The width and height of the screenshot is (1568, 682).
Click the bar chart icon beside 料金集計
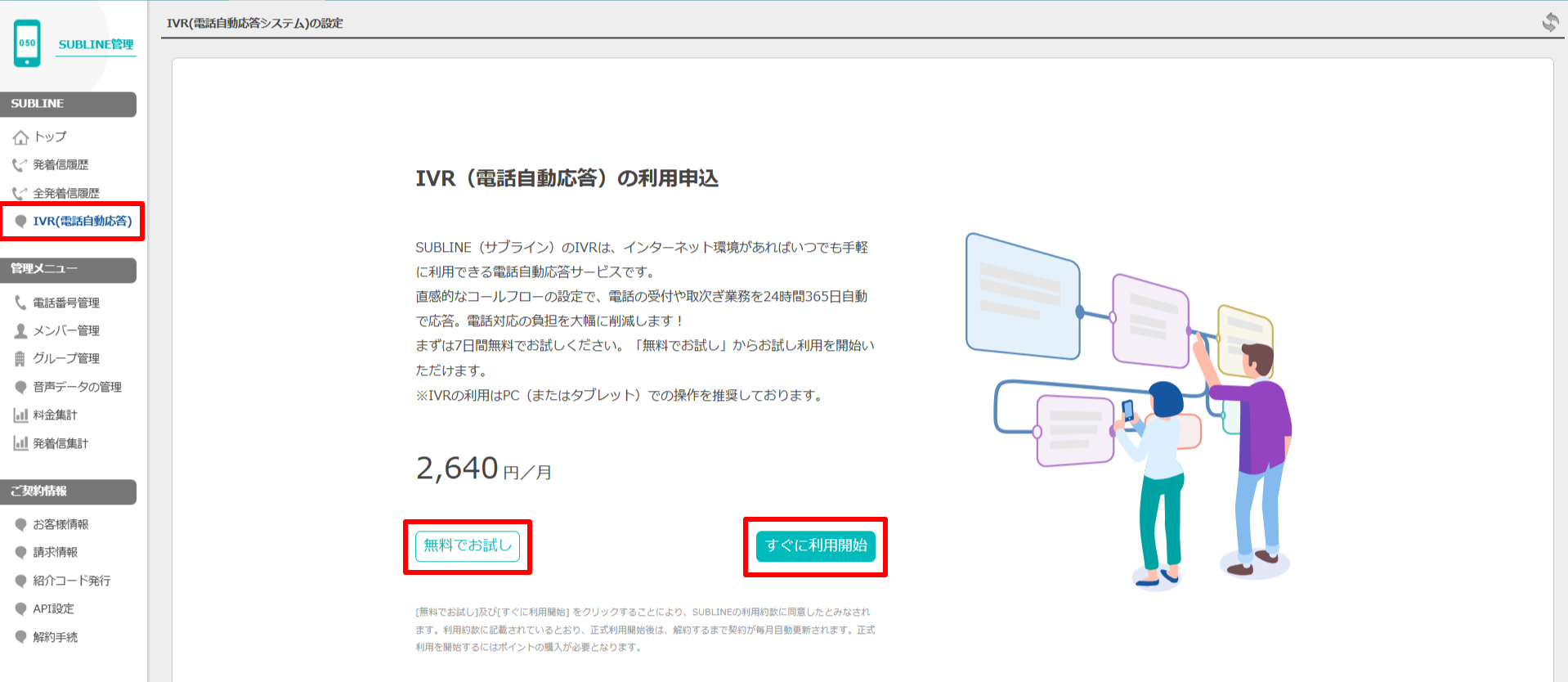[x=20, y=415]
